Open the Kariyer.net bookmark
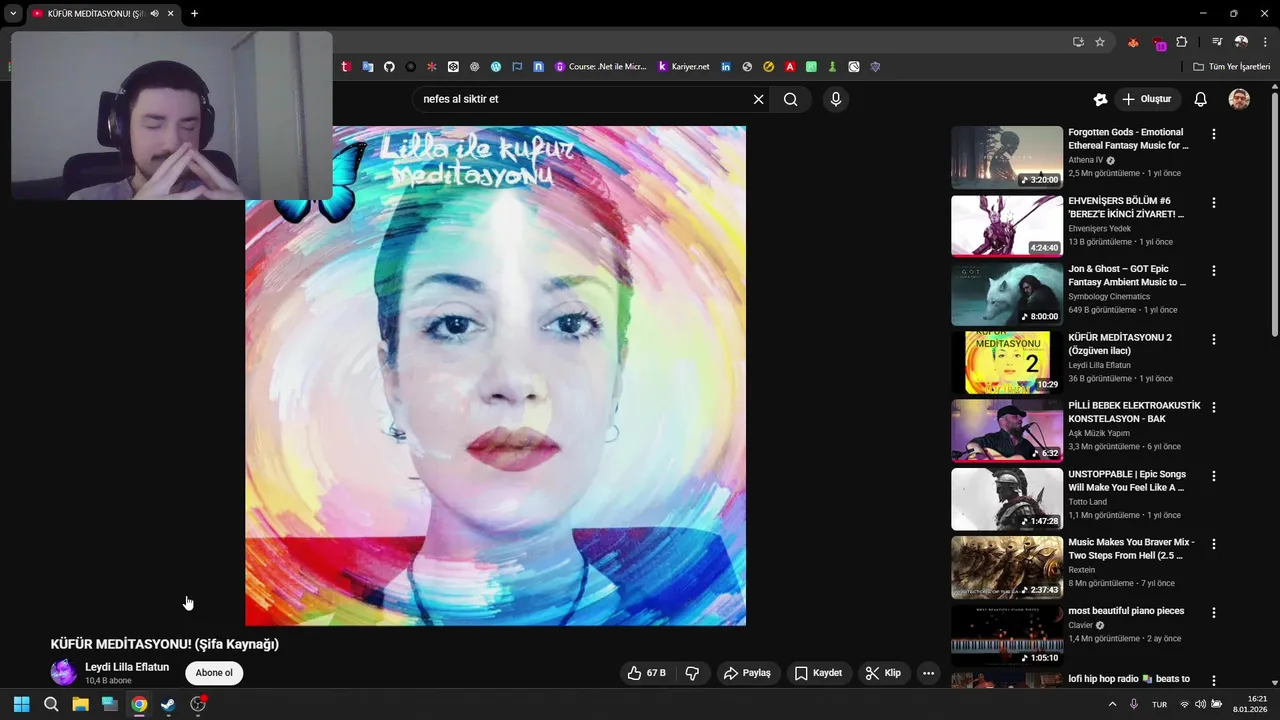The width and height of the screenshot is (1280, 720). pyautogui.click(x=683, y=67)
